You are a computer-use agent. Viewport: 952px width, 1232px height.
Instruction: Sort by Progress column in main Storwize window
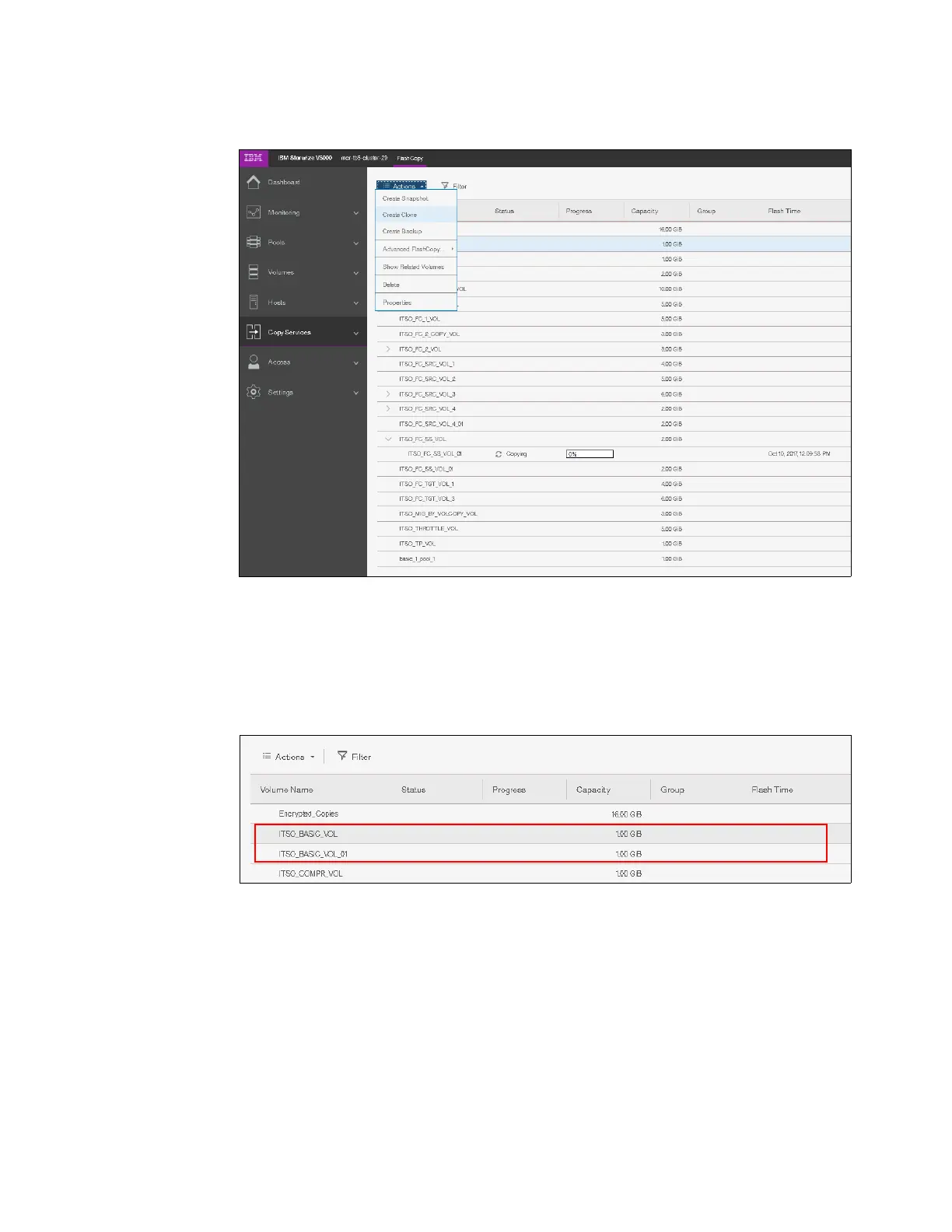[x=579, y=211]
